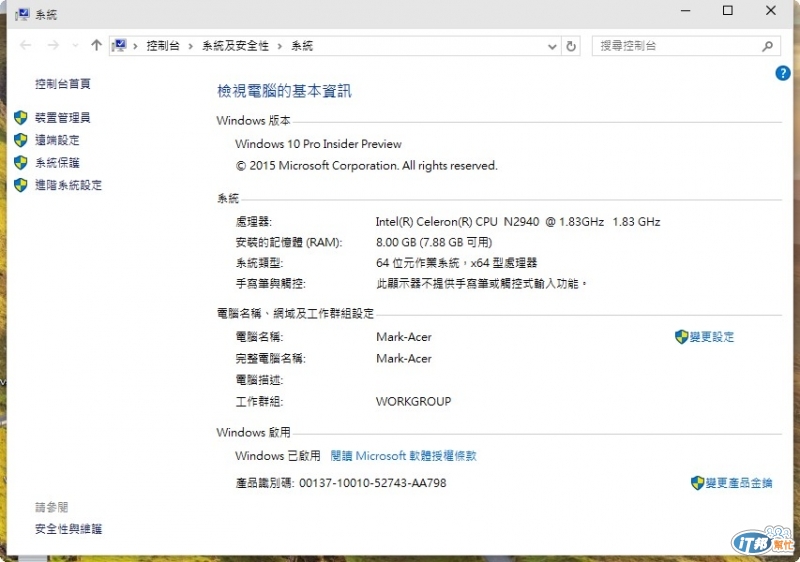
Task: Go back with the back arrow
Action: [x=26, y=45]
